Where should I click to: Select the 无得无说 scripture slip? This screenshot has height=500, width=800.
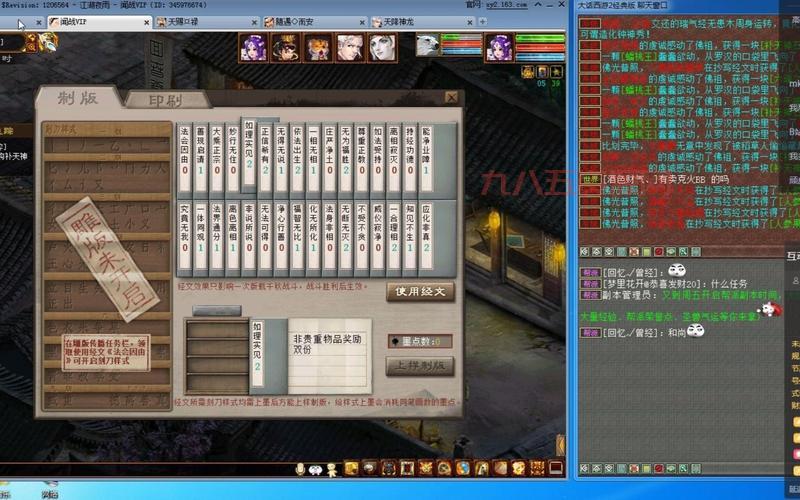click(281, 159)
